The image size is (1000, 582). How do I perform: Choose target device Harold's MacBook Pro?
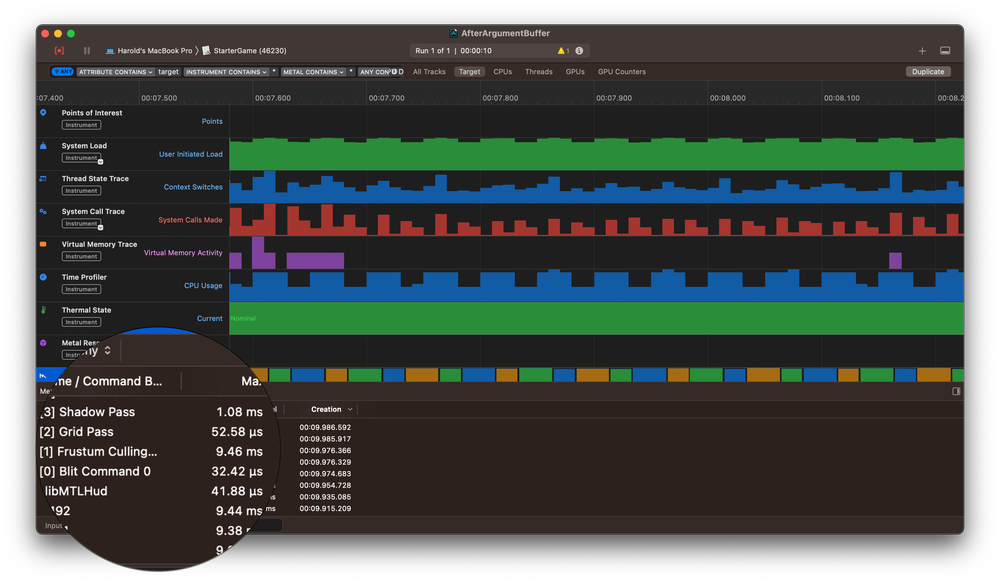[154, 50]
